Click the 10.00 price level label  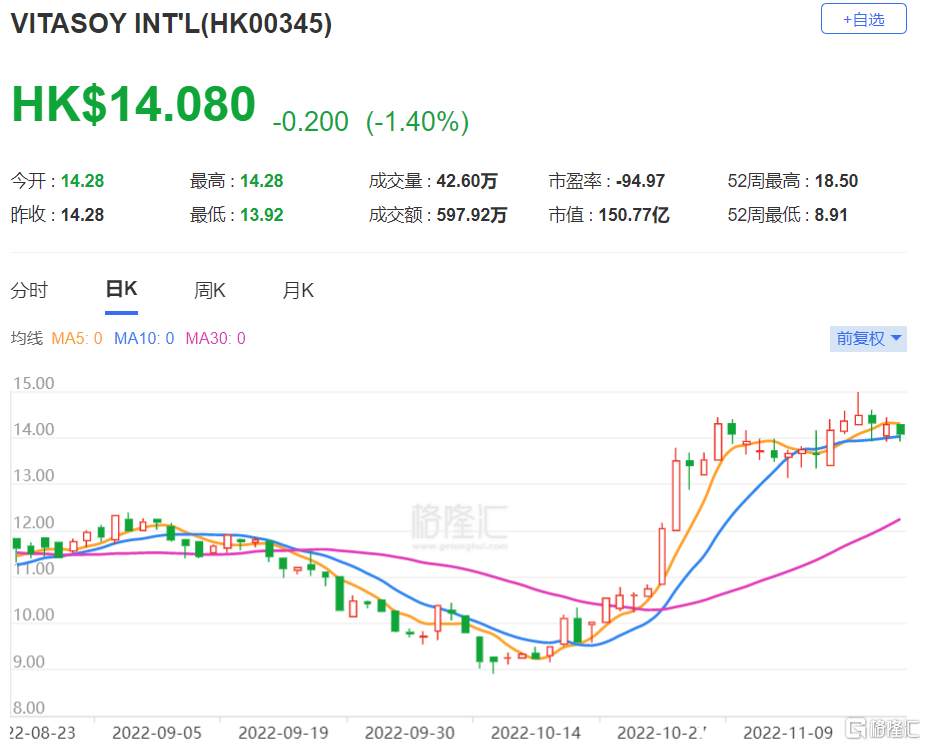[x=34, y=615]
